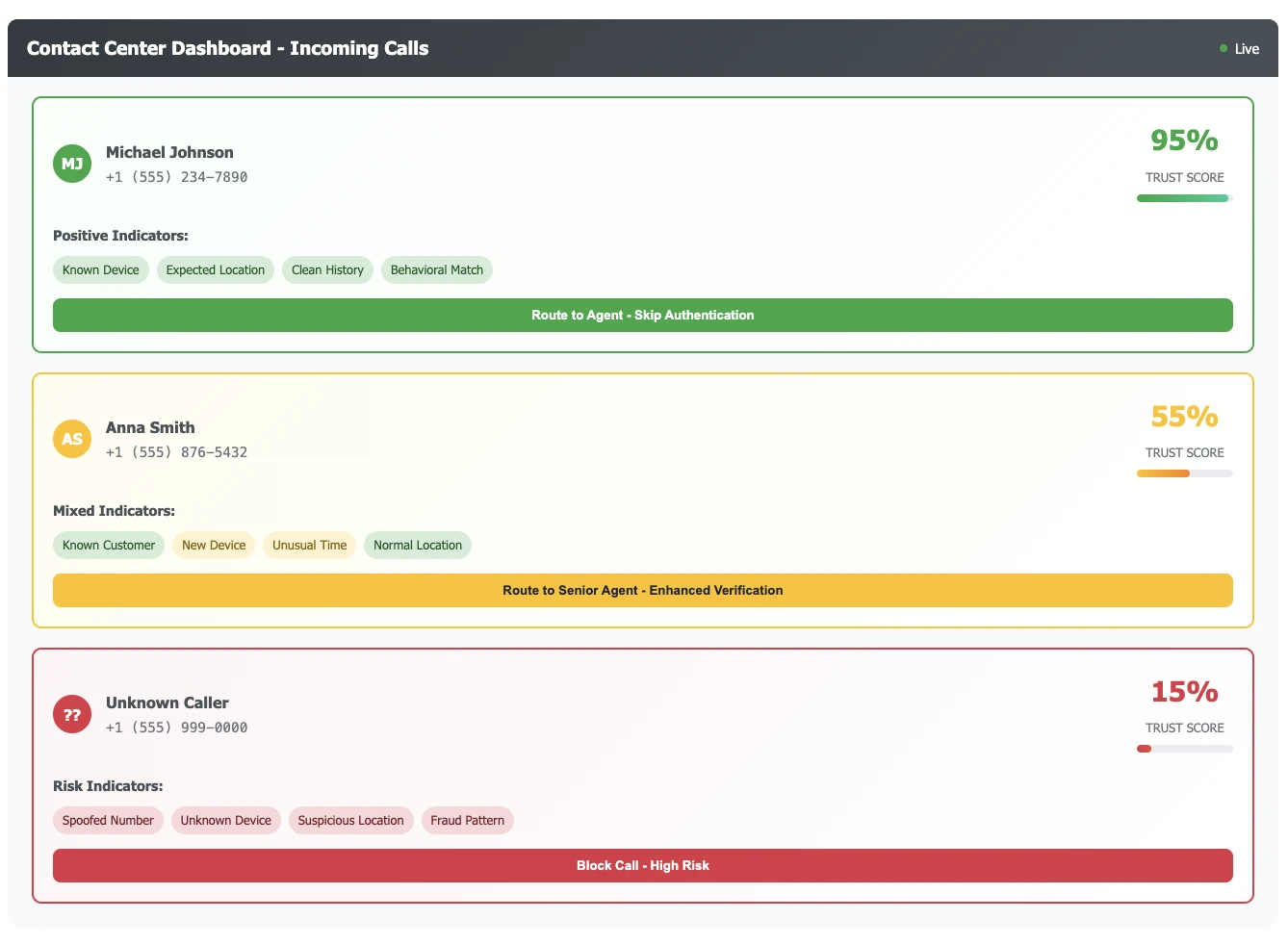Click the Live indicator label
Screen dimensions: 1288x945
pyautogui.click(x=1248, y=49)
